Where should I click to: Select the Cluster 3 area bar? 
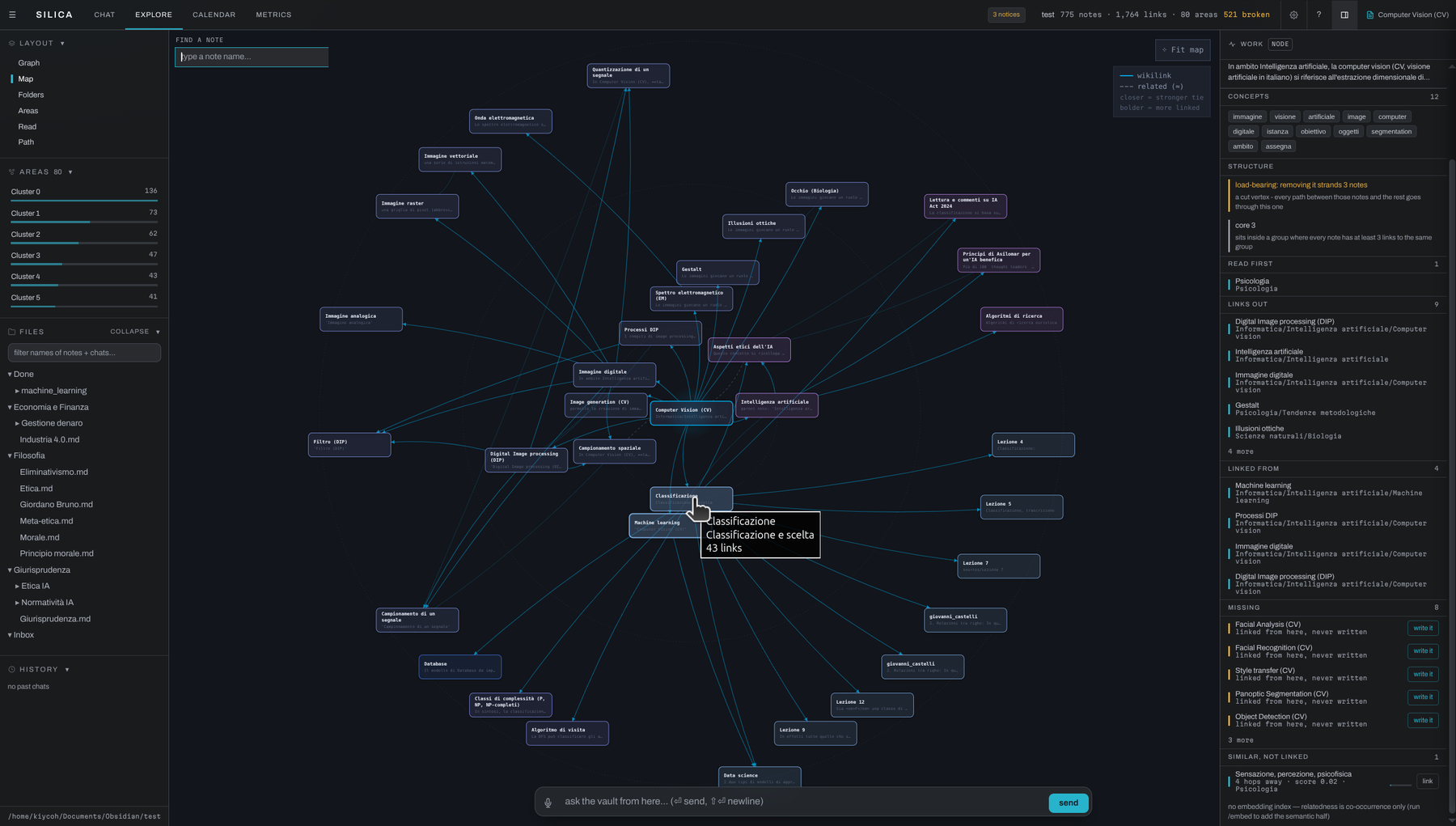(x=84, y=256)
